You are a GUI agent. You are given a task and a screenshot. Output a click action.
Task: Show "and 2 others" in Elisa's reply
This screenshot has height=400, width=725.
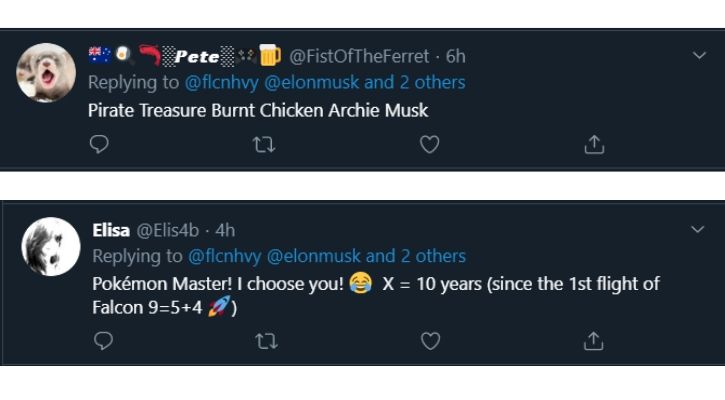(416, 256)
